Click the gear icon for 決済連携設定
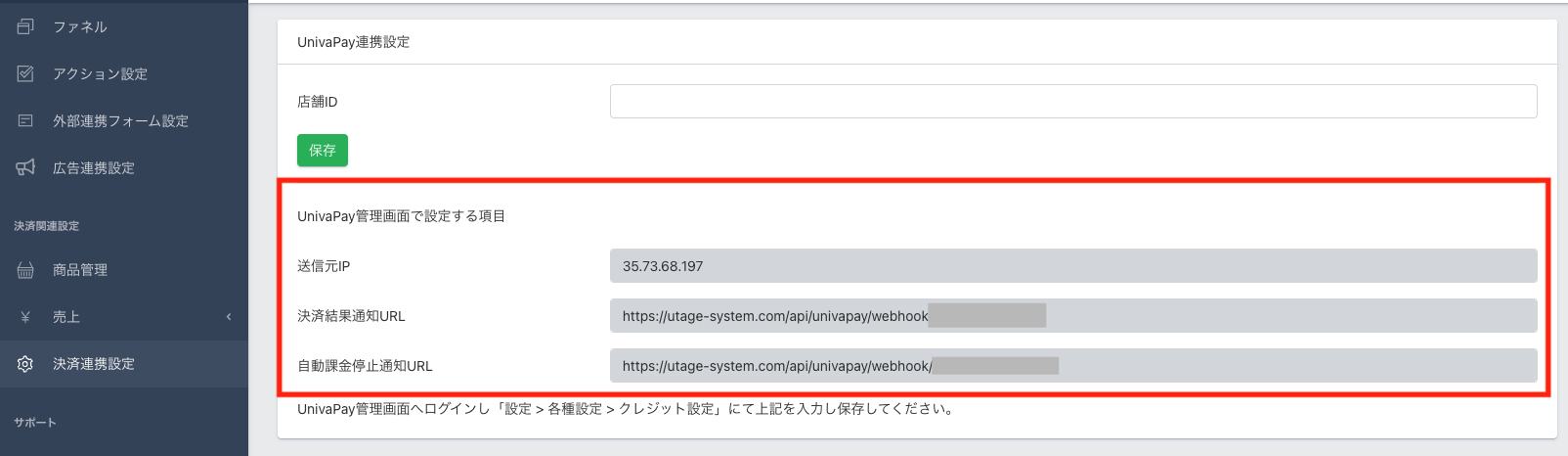This screenshot has height=456, width=1568. [25, 364]
